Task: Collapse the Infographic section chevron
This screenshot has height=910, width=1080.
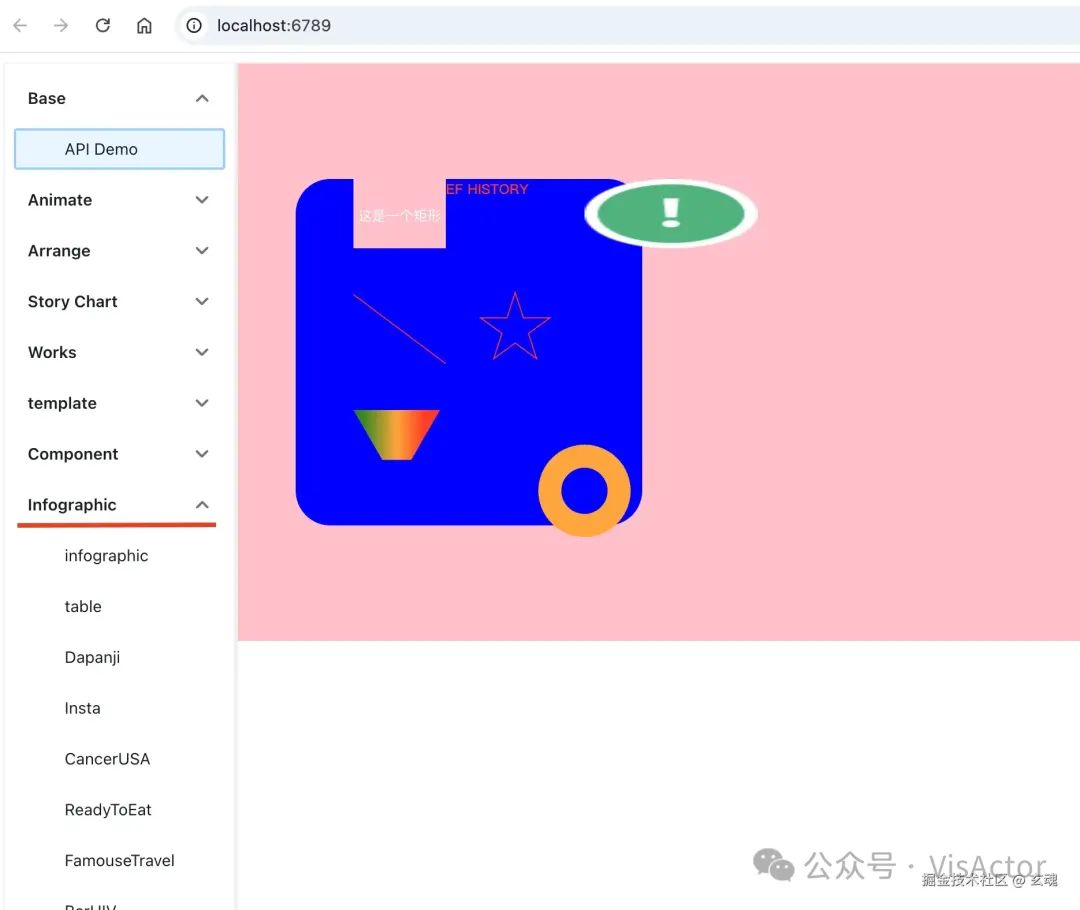Action: click(x=202, y=505)
